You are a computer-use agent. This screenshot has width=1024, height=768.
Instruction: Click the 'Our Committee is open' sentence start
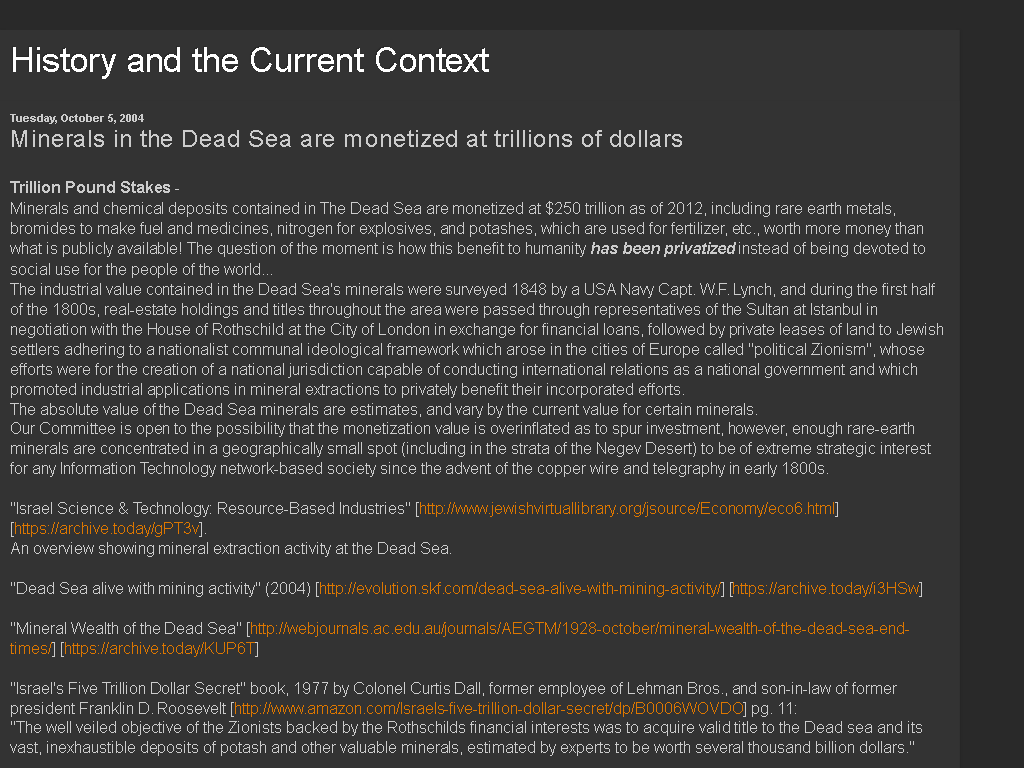pos(84,429)
